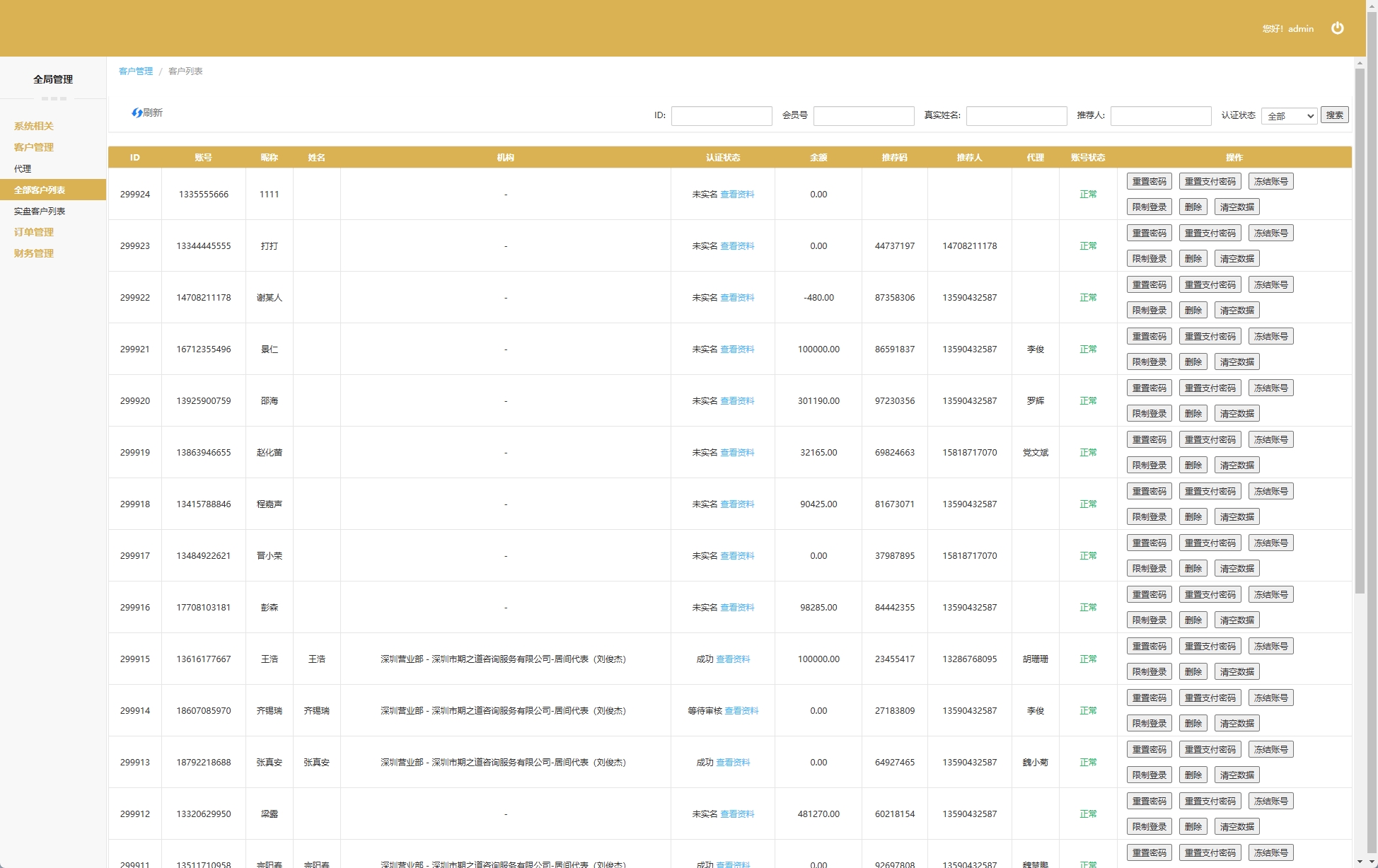Select 代理 sidebar menu item
Viewport: 1378px width, 868px height.
click(x=23, y=168)
